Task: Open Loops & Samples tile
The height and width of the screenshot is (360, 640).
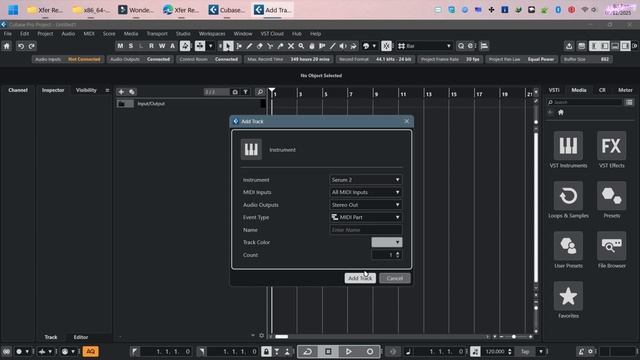Action: pyautogui.click(x=568, y=196)
